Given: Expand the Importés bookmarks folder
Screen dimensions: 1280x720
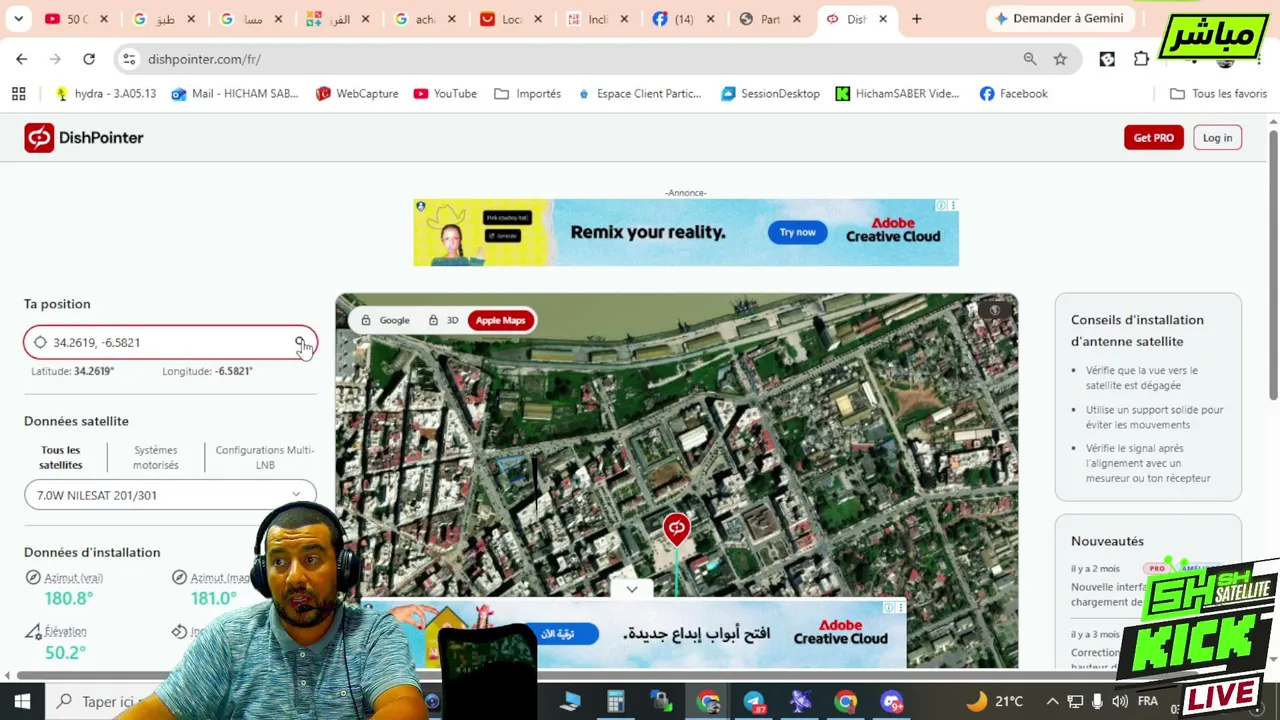Looking at the screenshot, I should tap(528, 94).
